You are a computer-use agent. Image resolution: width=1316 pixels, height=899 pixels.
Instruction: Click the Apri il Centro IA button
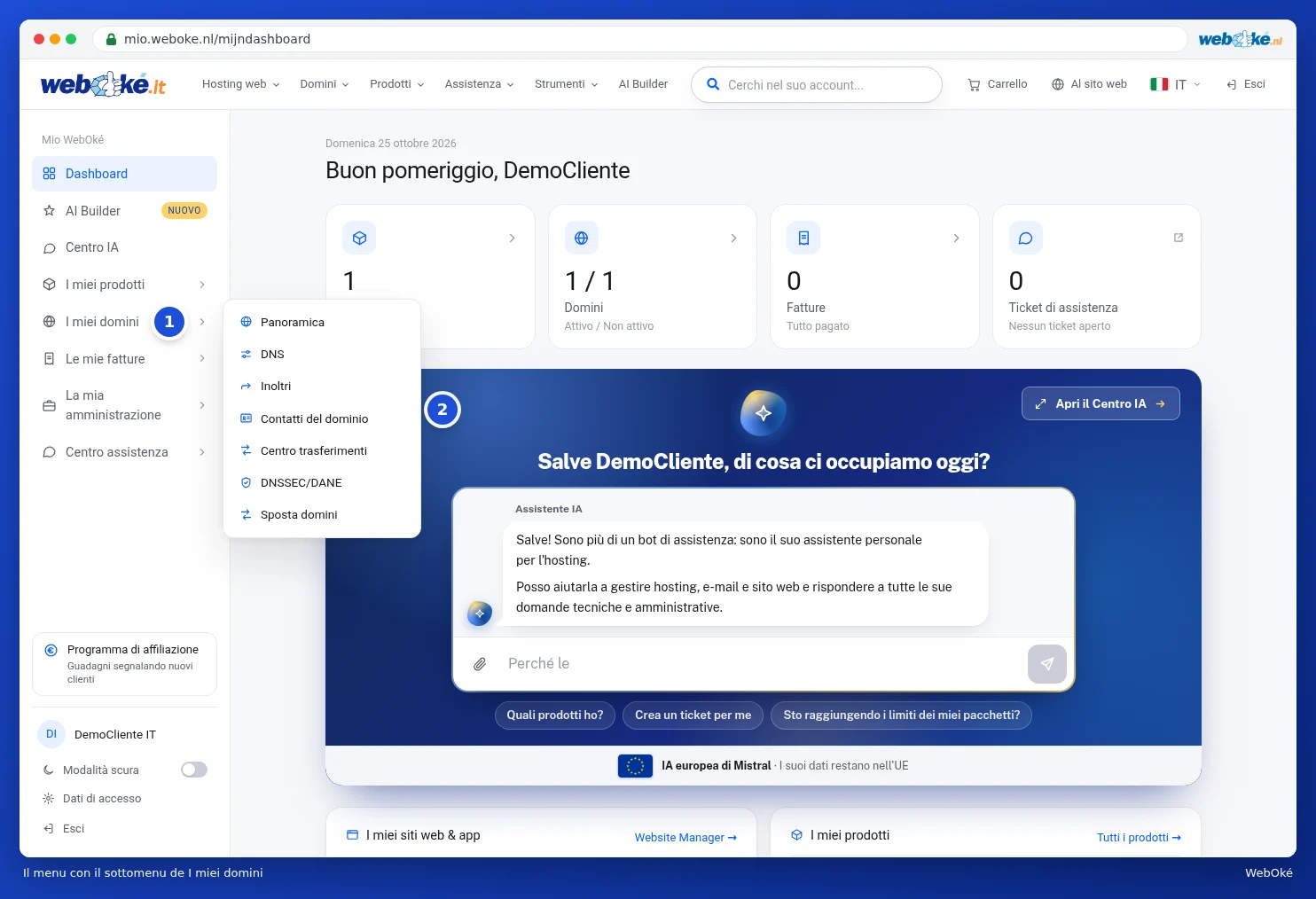point(1101,403)
